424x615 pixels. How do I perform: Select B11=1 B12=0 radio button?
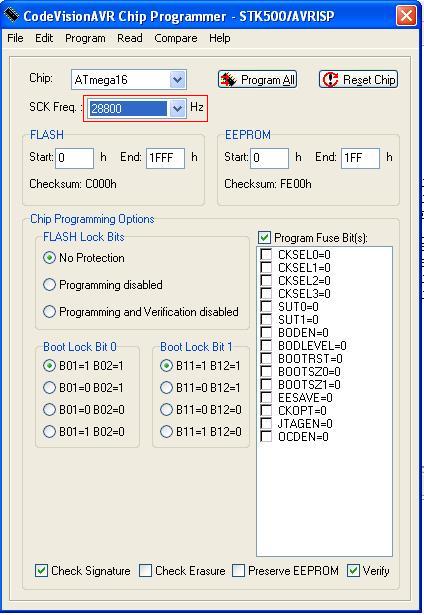coord(166,431)
